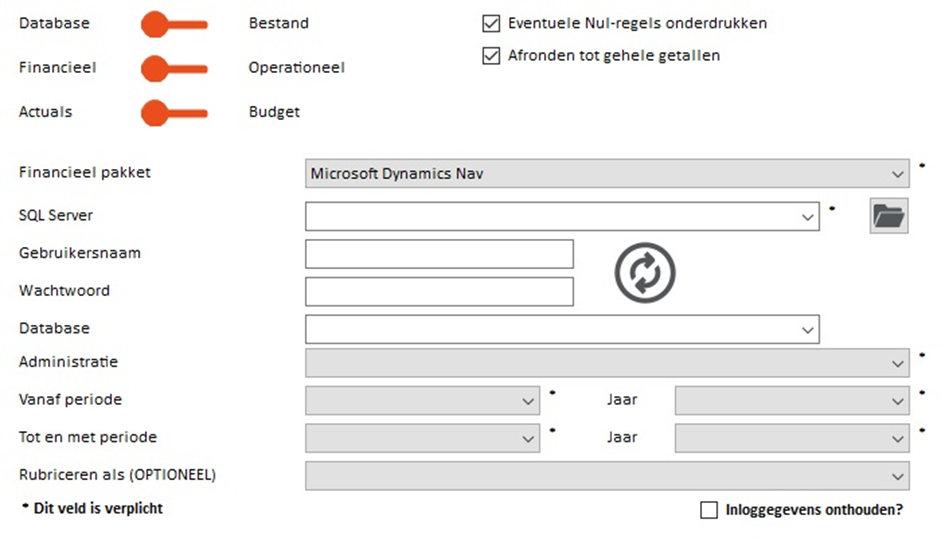Expand the Tot en met periode dropdown

[422, 438]
